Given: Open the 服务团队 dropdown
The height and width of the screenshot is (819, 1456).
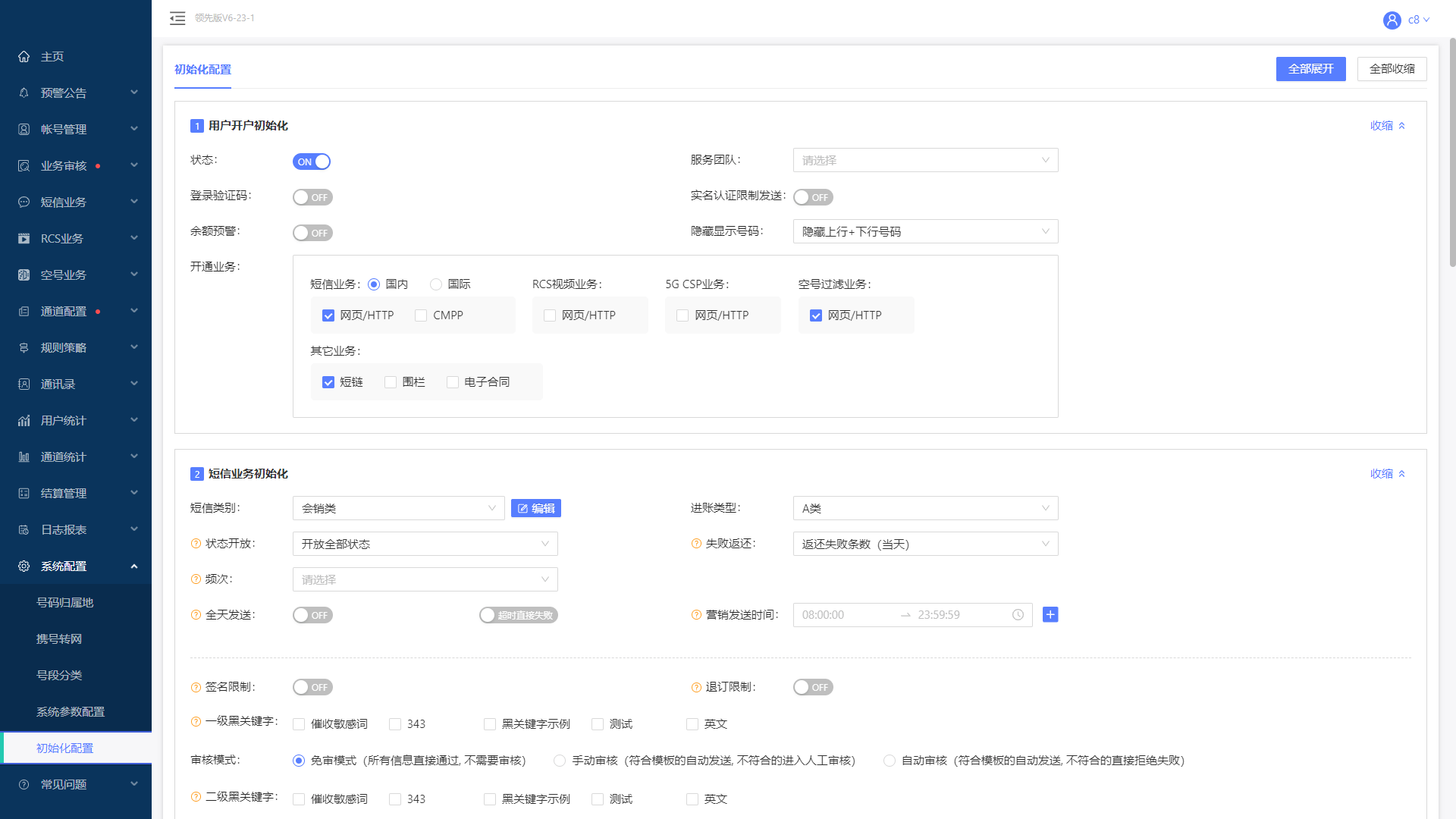Looking at the screenshot, I should point(925,160).
